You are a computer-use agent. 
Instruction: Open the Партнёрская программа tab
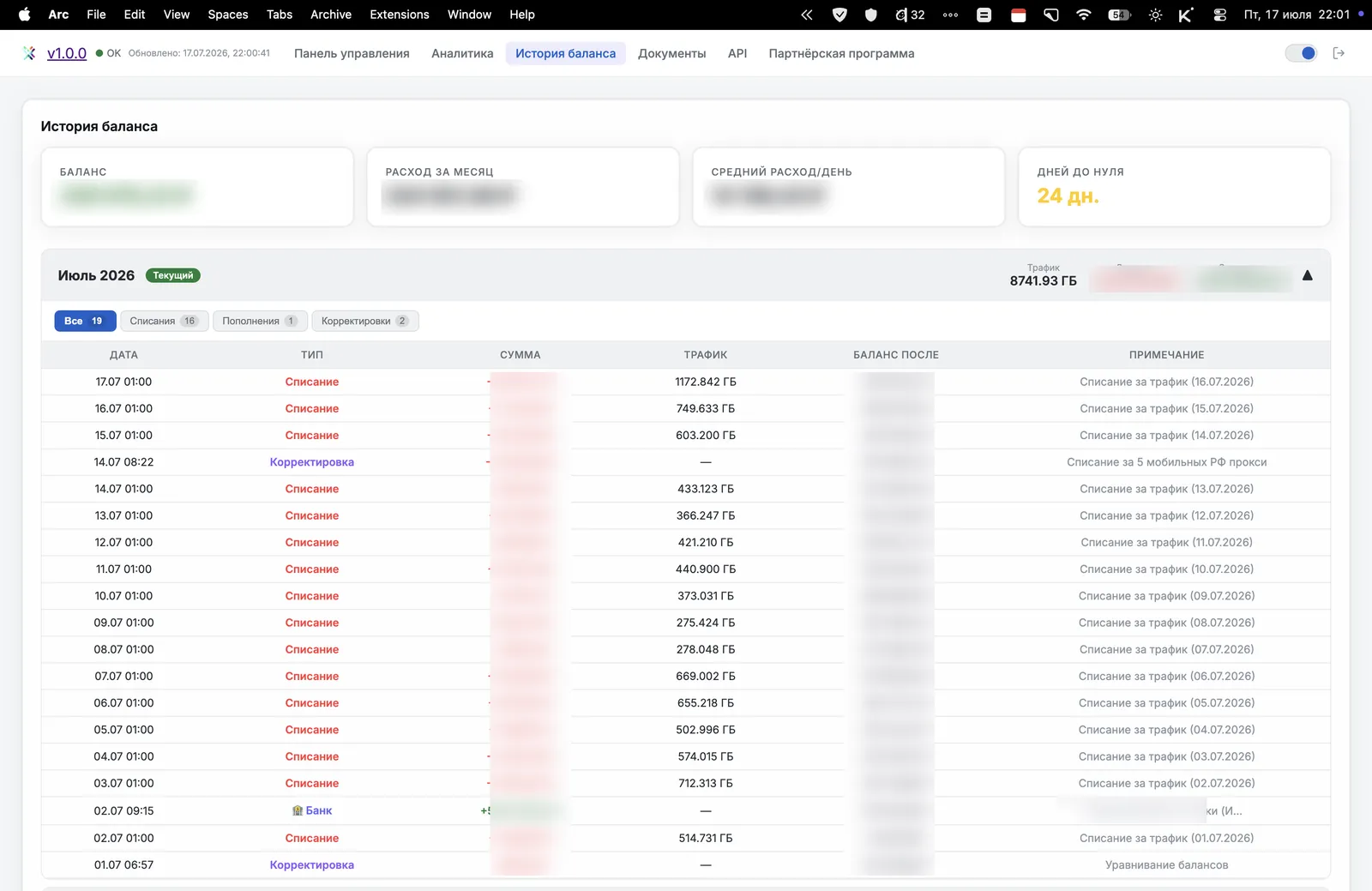841,53
